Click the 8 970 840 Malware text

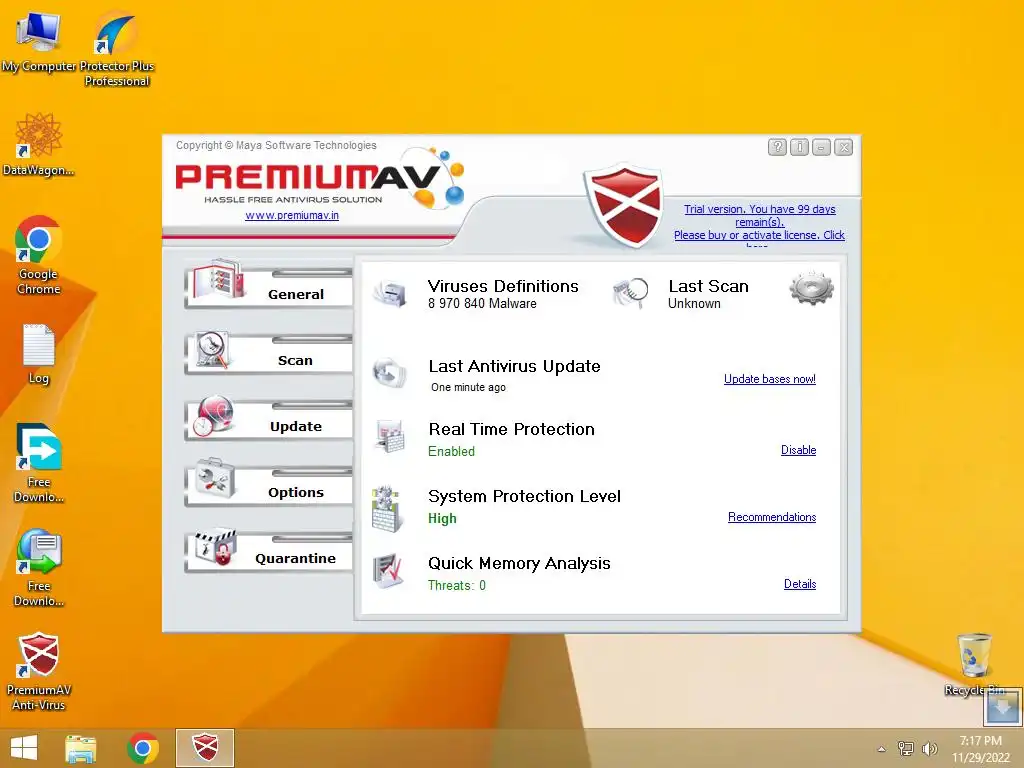click(482, 304)
